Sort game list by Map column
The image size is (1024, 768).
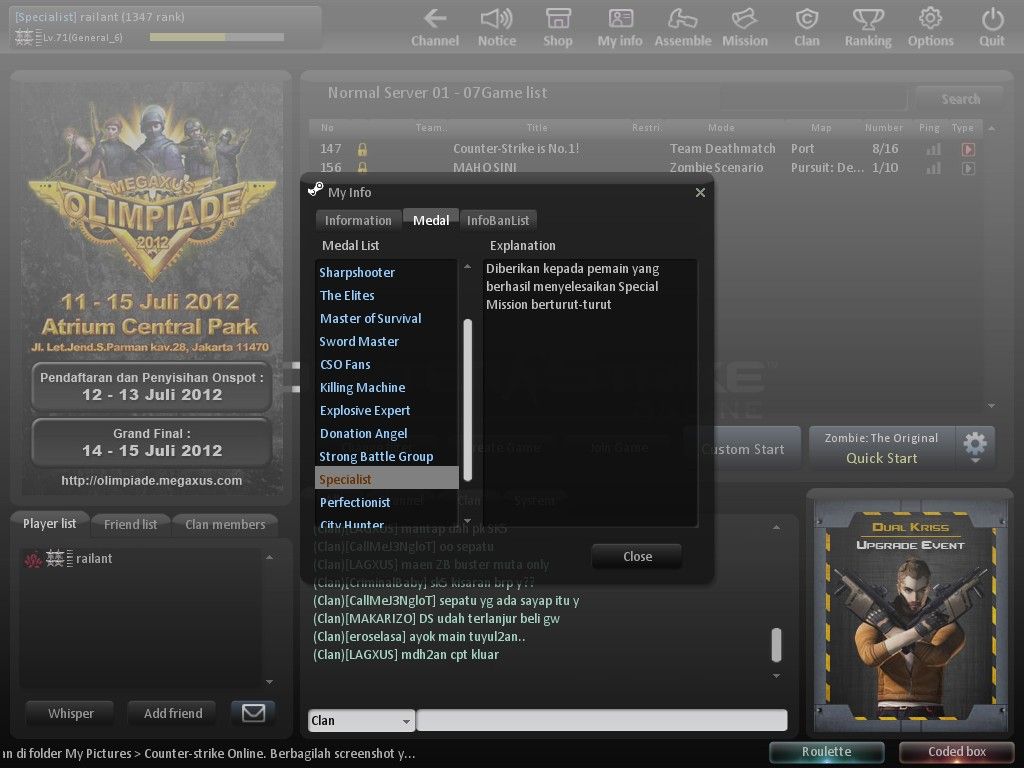[821, 128]
